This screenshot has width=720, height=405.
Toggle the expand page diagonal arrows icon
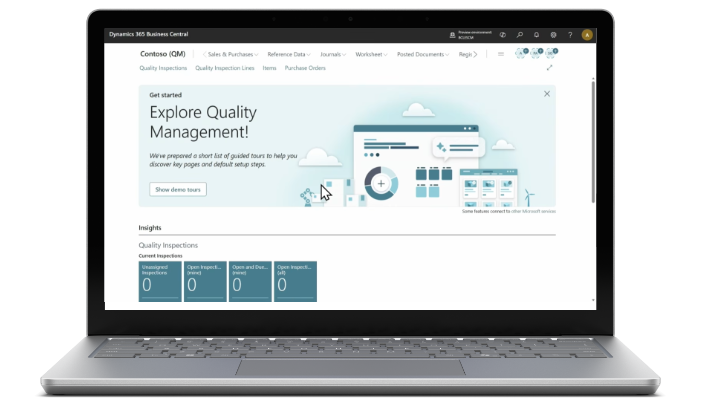coord(549,68)
